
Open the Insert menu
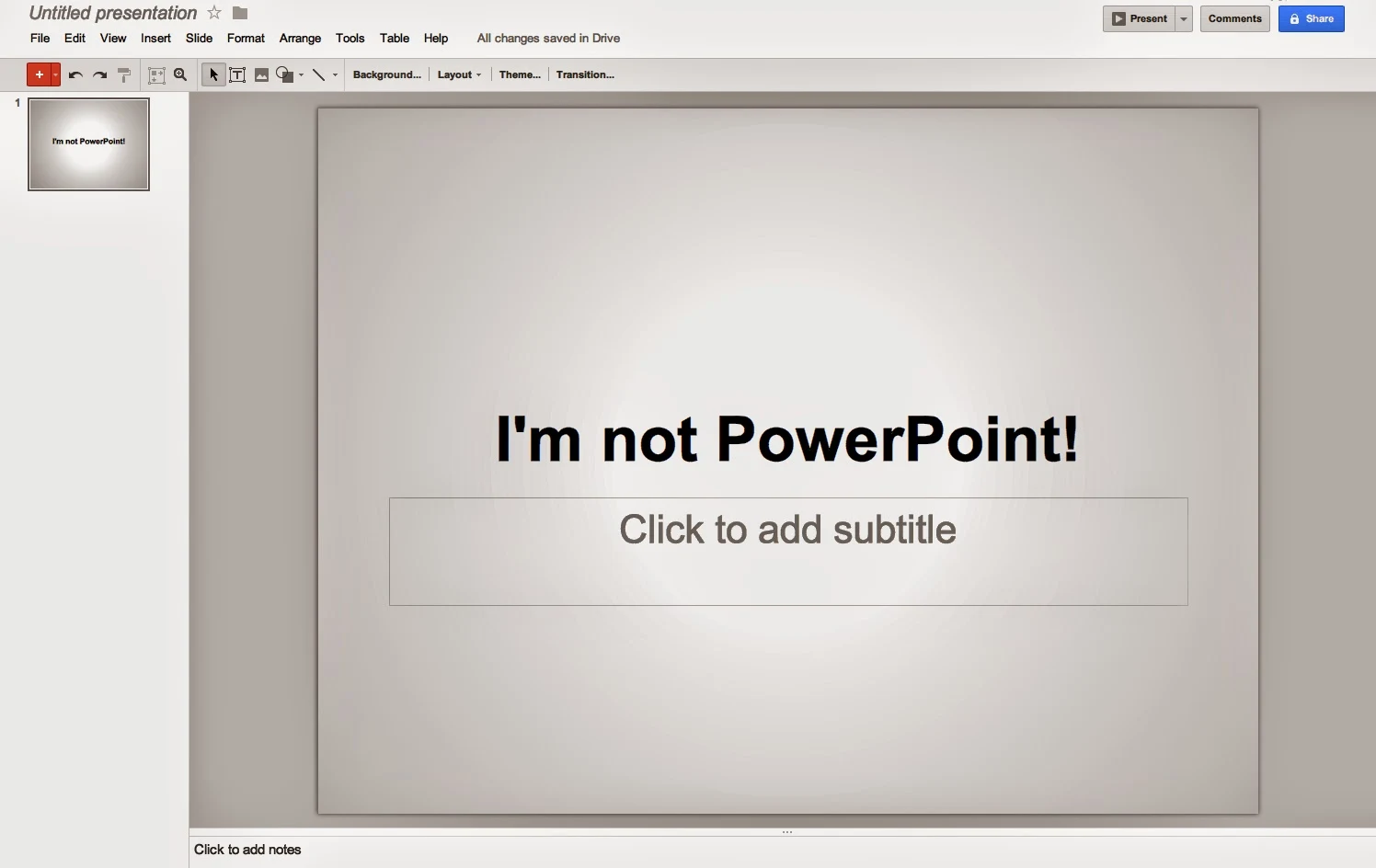155,39
